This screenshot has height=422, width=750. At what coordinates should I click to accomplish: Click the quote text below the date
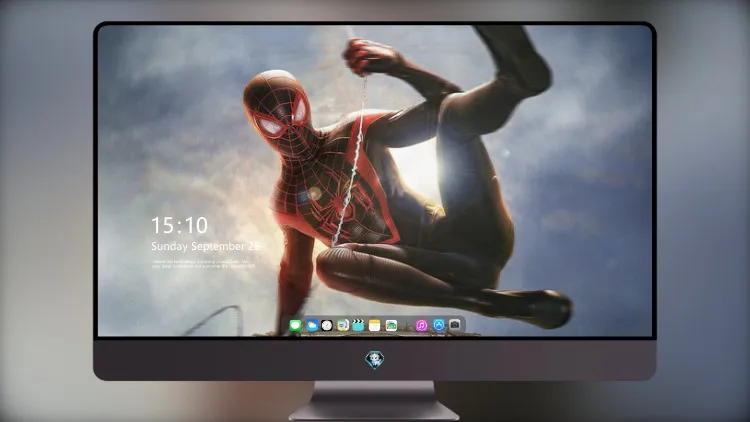[x=204, y=264]
